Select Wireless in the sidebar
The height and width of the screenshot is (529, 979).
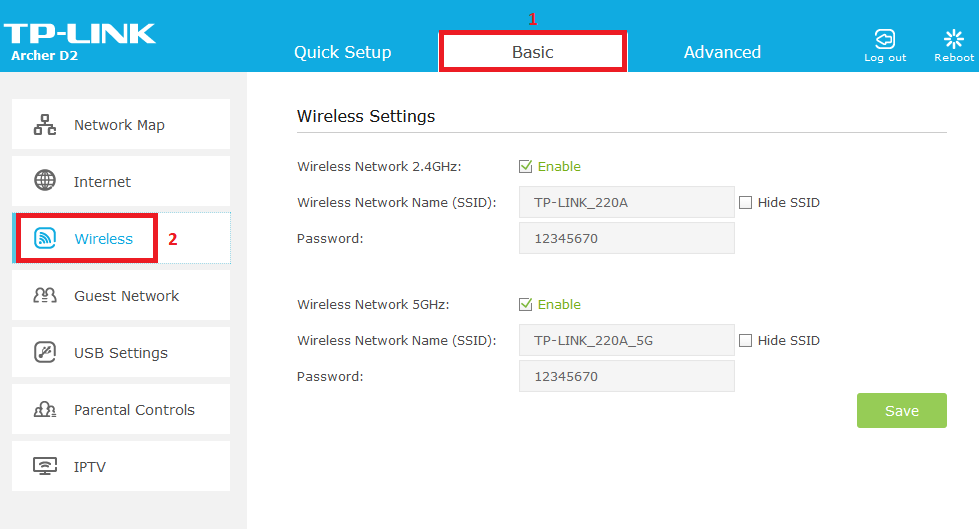point(121,238)
